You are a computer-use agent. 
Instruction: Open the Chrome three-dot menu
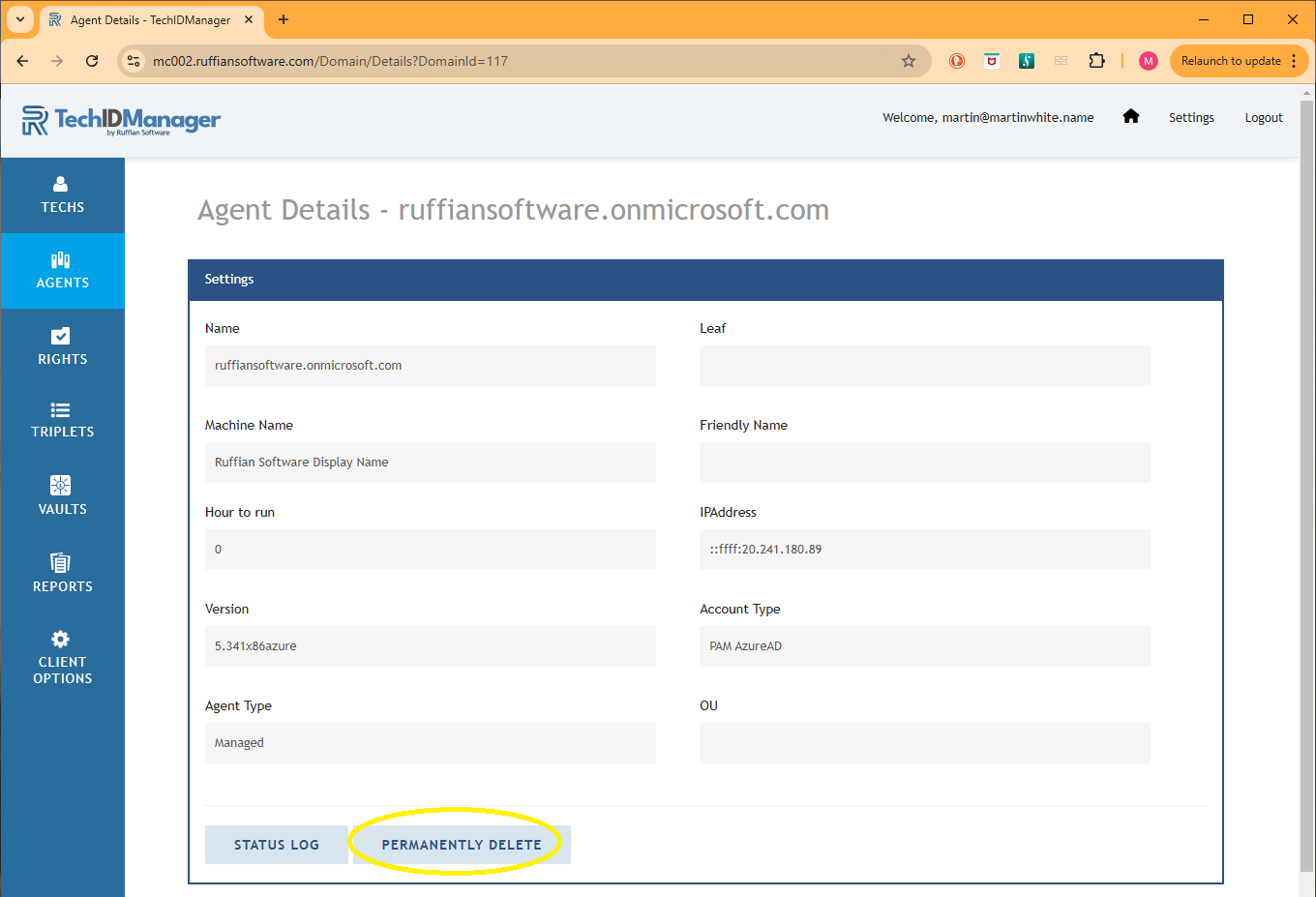pos(1294,61)
